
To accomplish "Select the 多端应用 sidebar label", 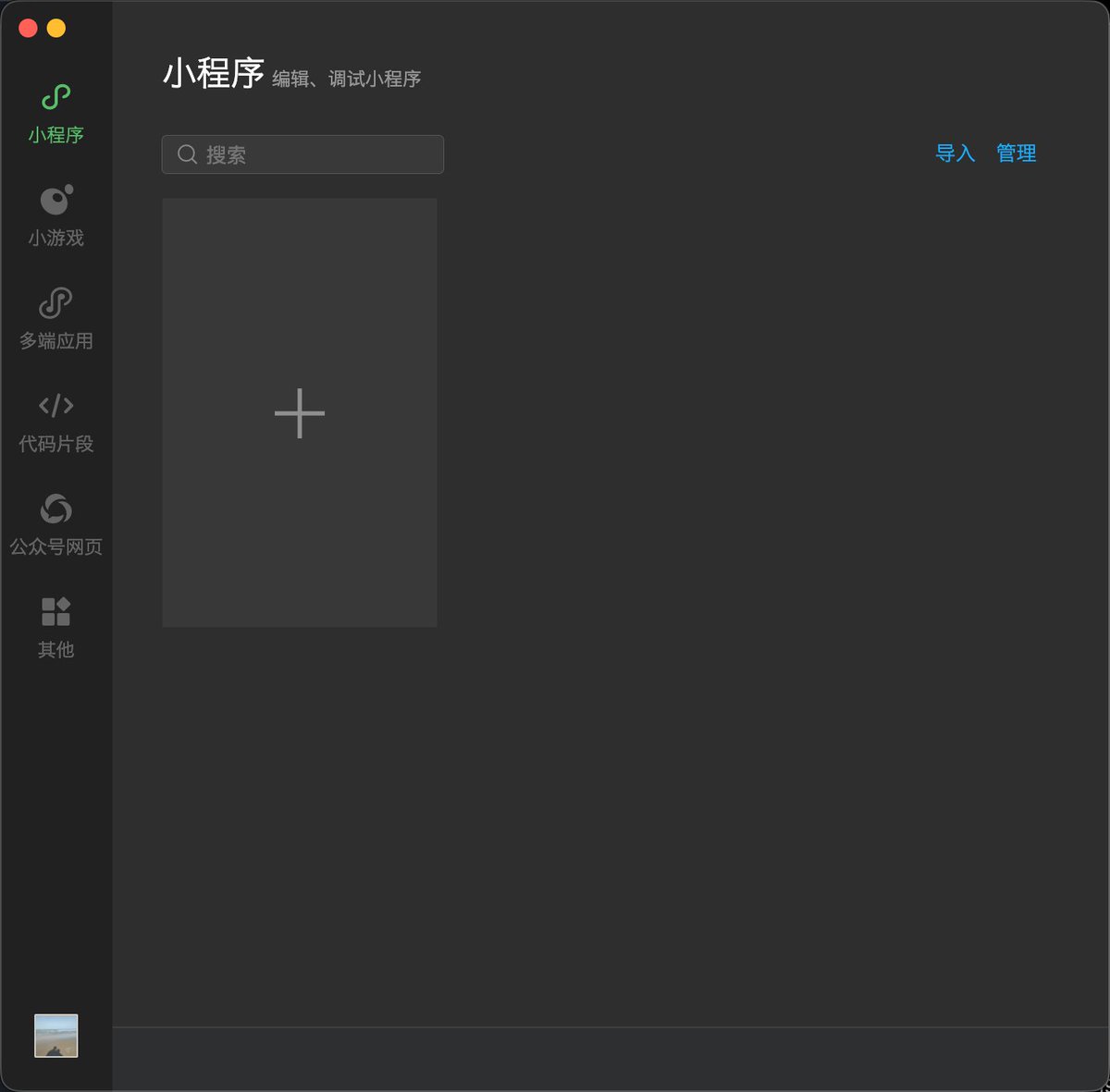I will point(55,341).
